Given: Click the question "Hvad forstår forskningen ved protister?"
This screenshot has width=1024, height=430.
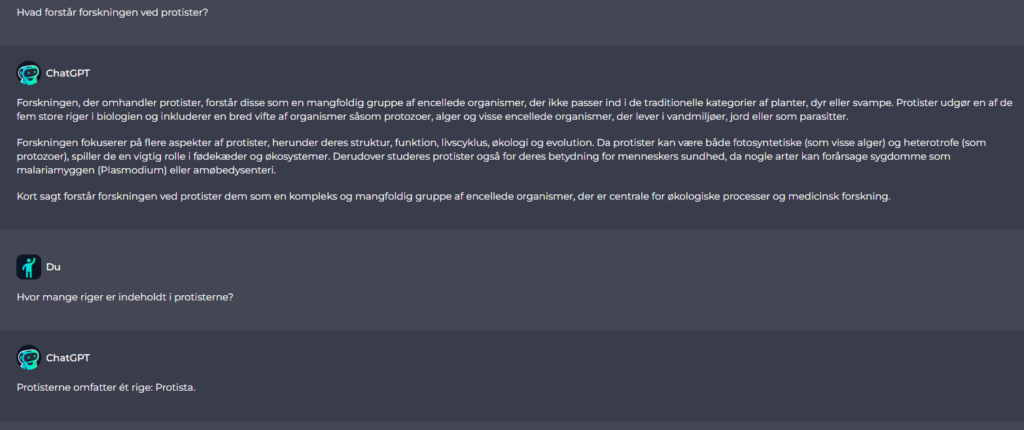Looking at the screenshot, I should point(113,13).
